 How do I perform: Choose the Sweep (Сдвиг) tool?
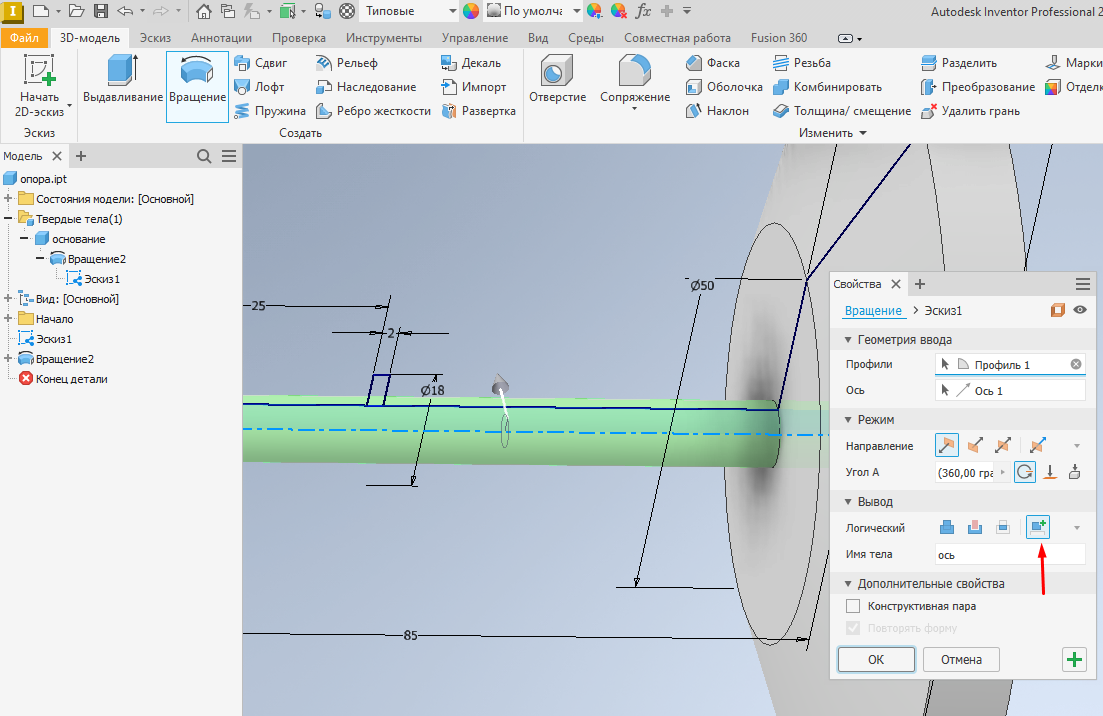(261, 63)
